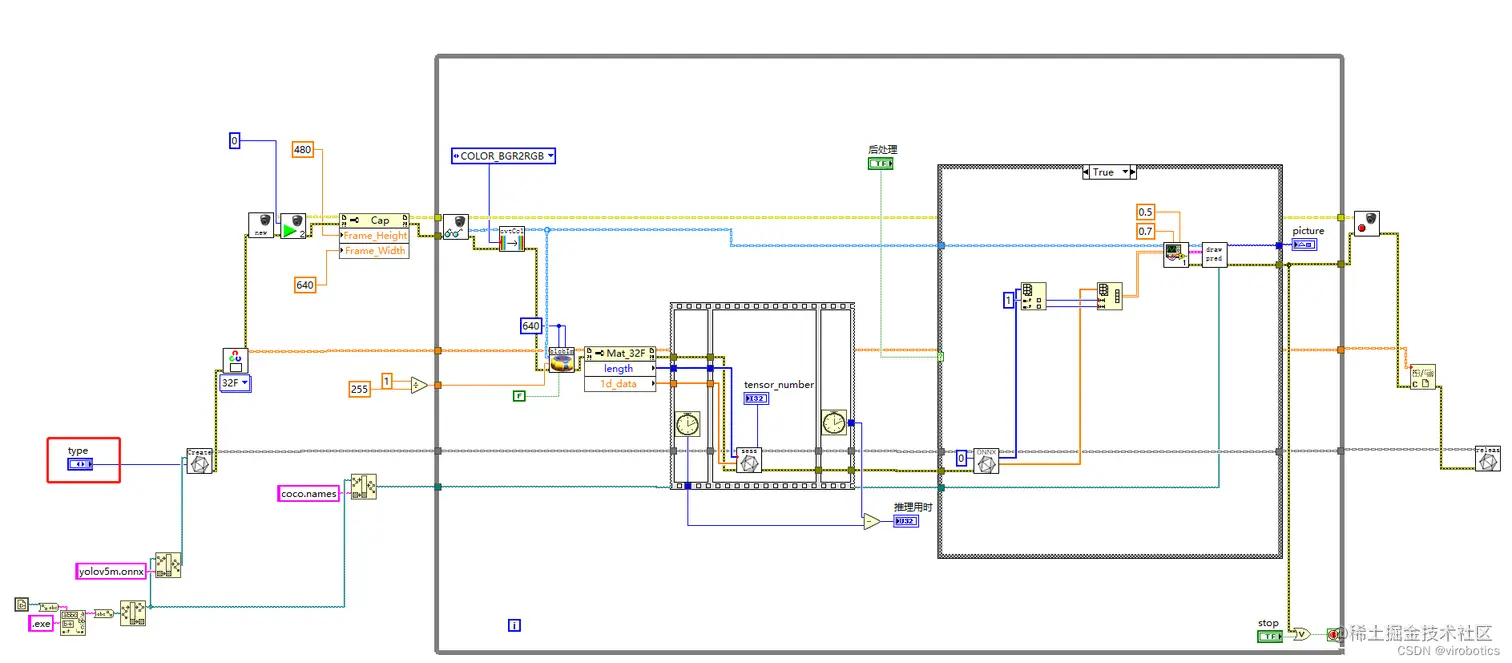The width and height of the screenshot is (1512, 663).
Task: Toggle the stop boolean terminal
Action: 1270,636
